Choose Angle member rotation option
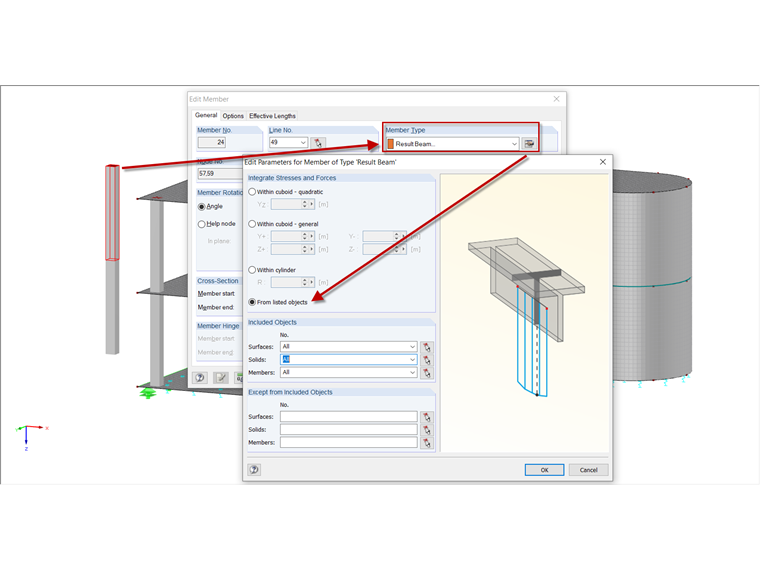Image resolution: width=760 pixels, height=570 pixels. [x=202, y=206]
